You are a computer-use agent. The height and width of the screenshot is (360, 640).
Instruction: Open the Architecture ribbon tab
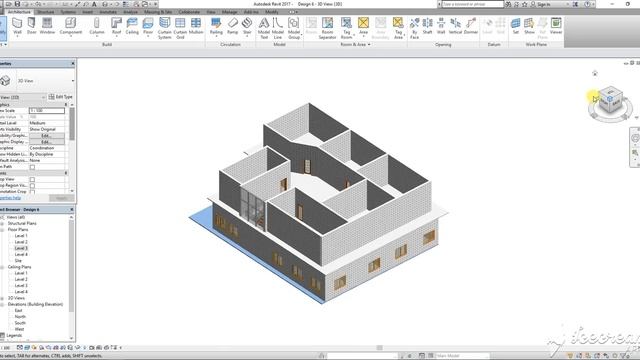tap(19, 12)
